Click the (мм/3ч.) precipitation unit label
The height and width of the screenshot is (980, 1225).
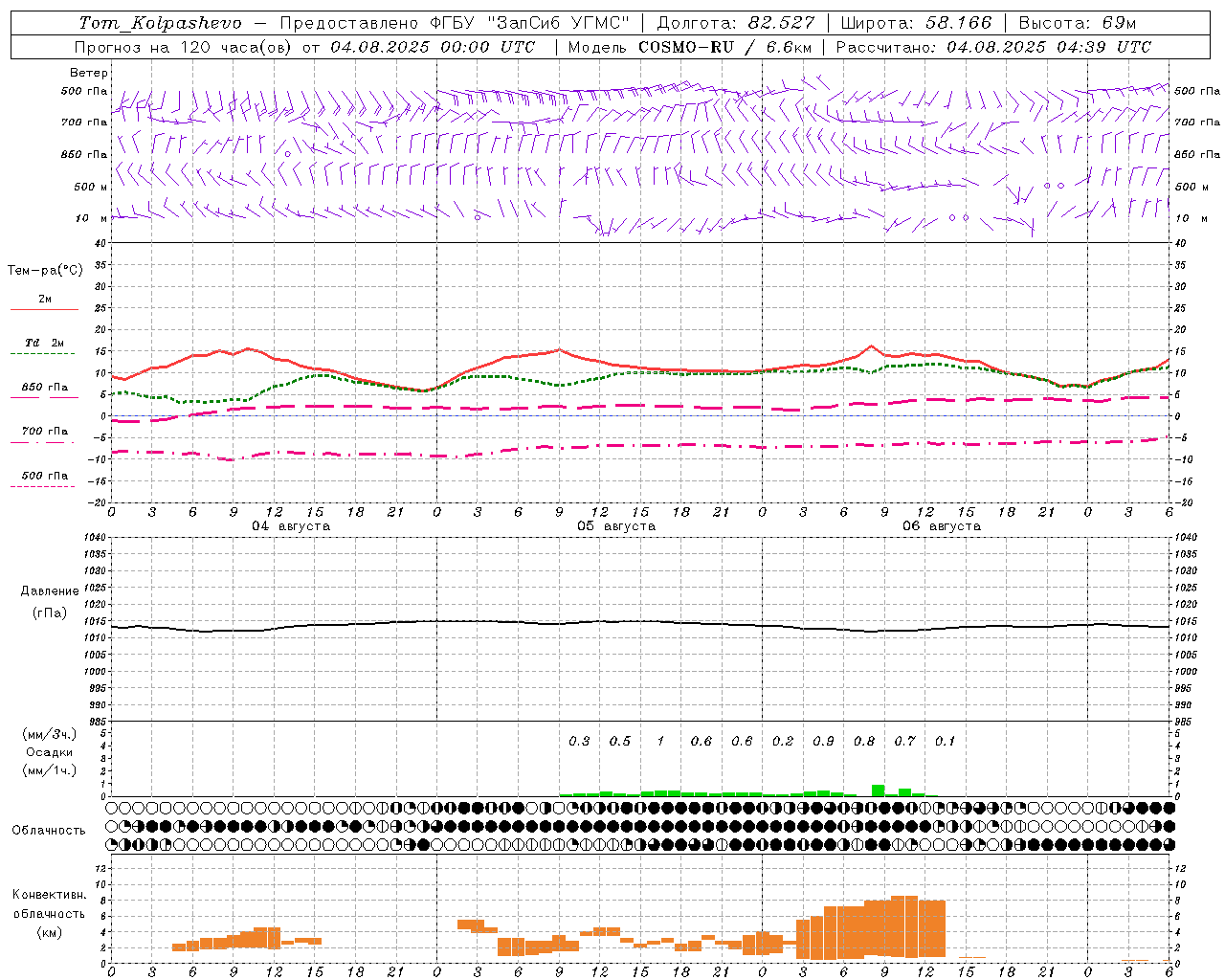click(49, 734)
